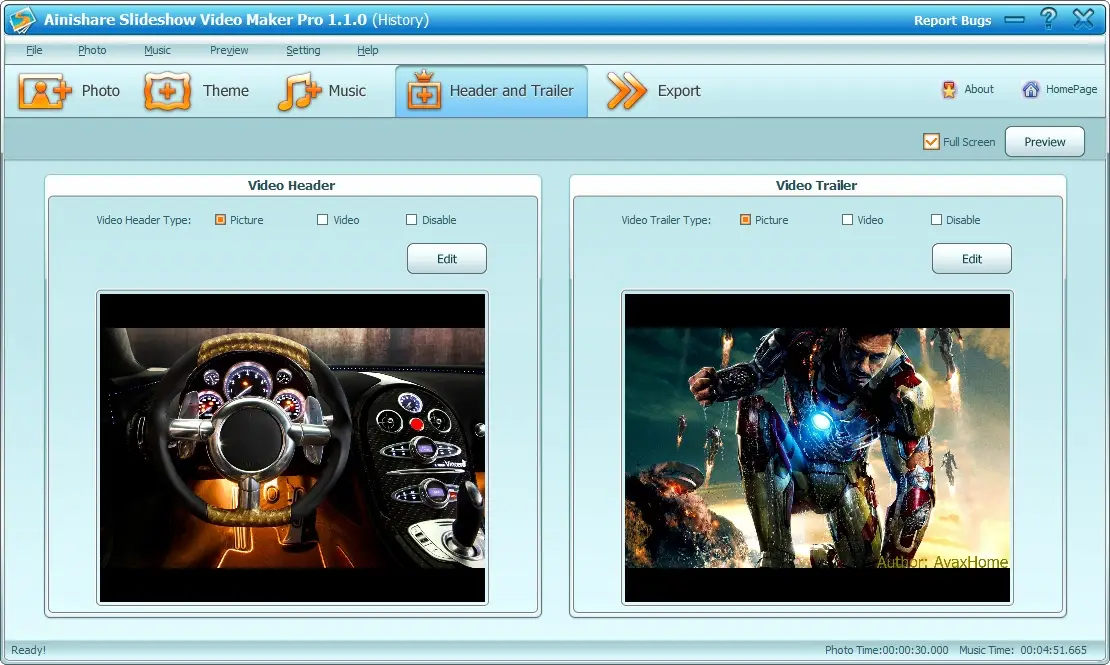The height and width of the screenshot is (665, 1110).
Task: Click the Photo Time status text
Action: coord(886,649)
